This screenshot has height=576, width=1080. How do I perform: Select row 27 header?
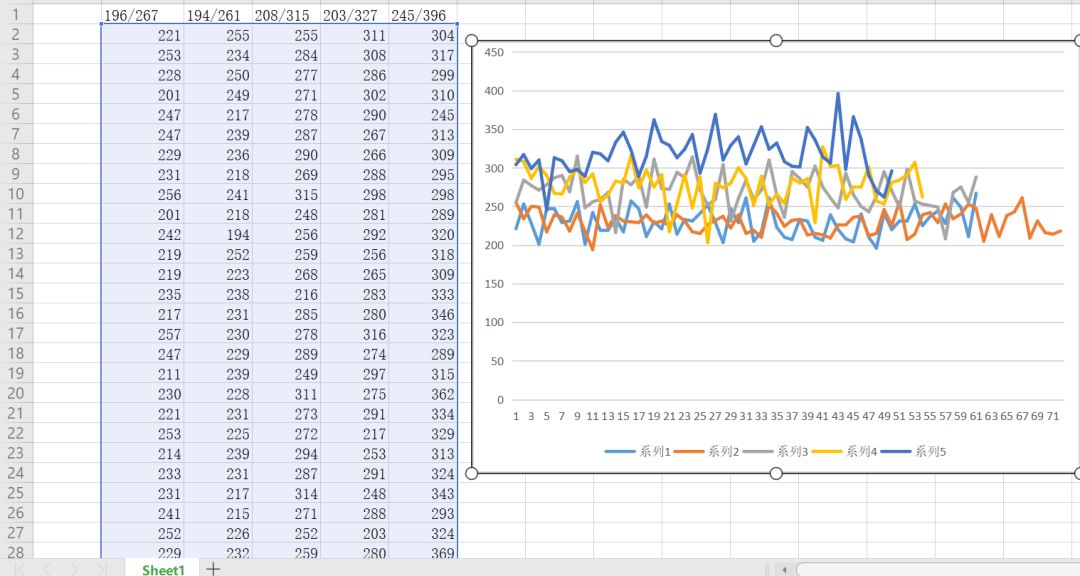pos(16,533)
